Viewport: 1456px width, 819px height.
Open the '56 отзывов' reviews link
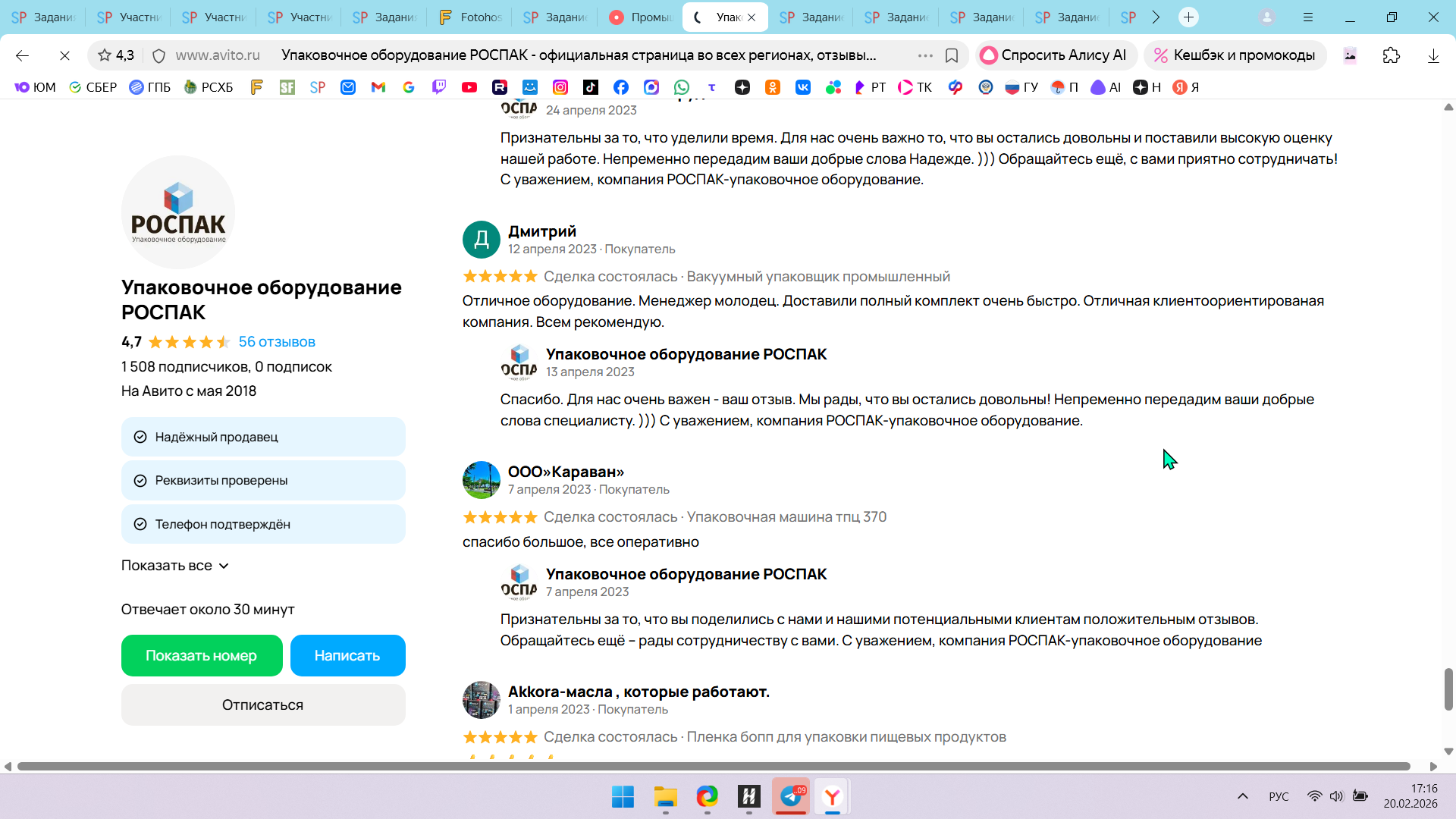pos(277,342)
